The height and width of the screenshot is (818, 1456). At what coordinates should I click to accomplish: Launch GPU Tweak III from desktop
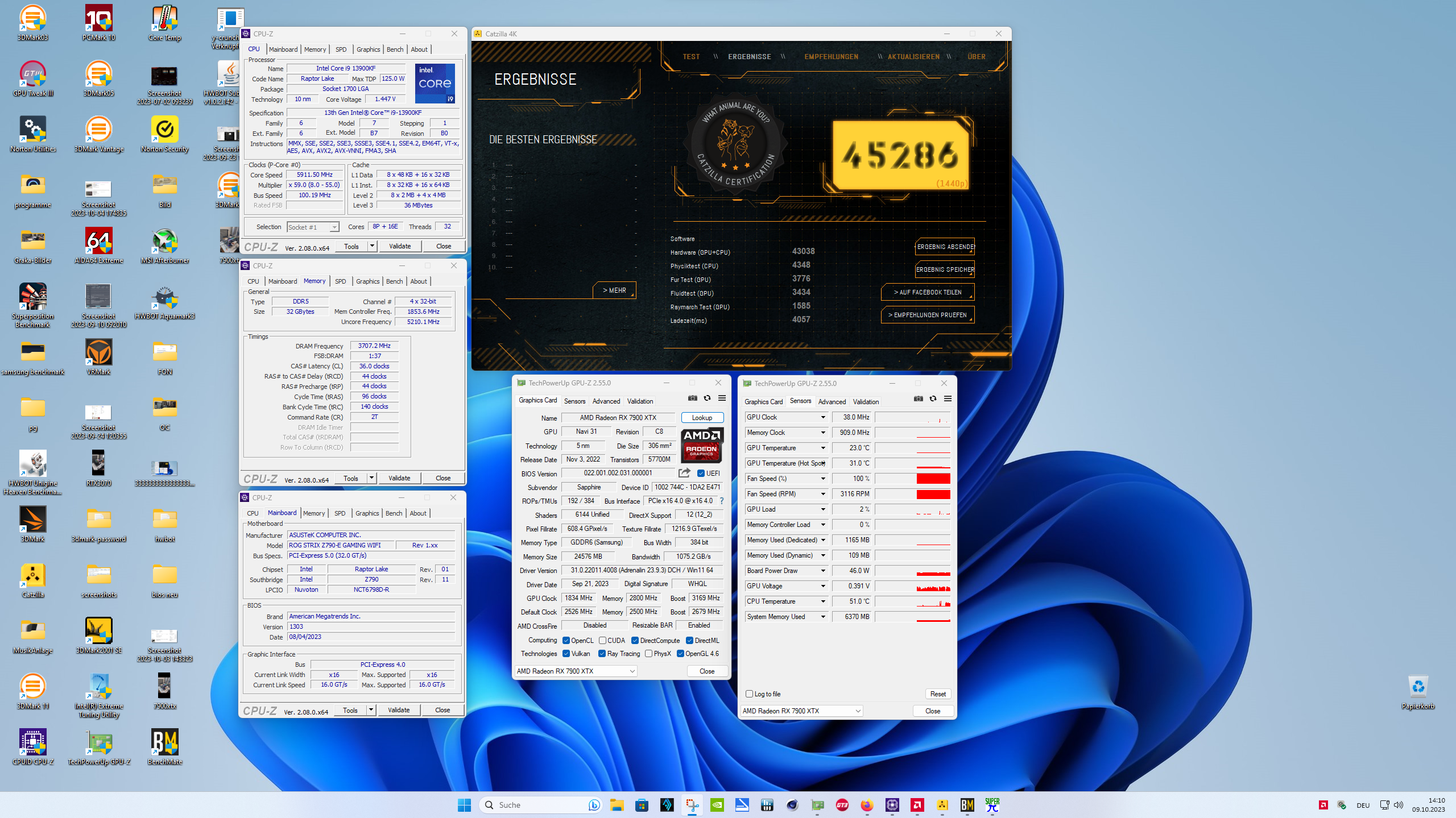pos(32,78)
